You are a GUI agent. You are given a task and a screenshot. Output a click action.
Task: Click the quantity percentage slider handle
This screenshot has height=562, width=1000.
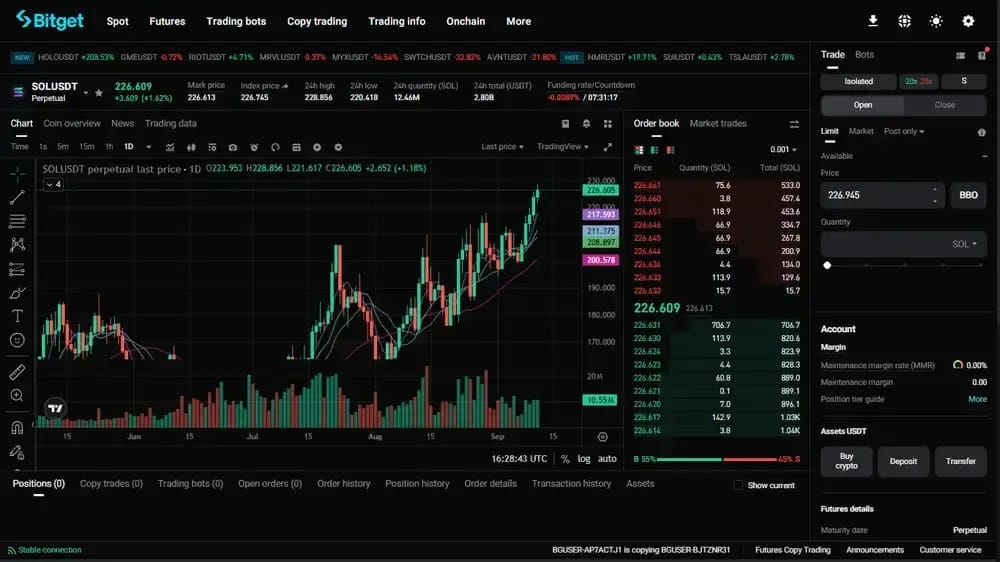[827, 265]
